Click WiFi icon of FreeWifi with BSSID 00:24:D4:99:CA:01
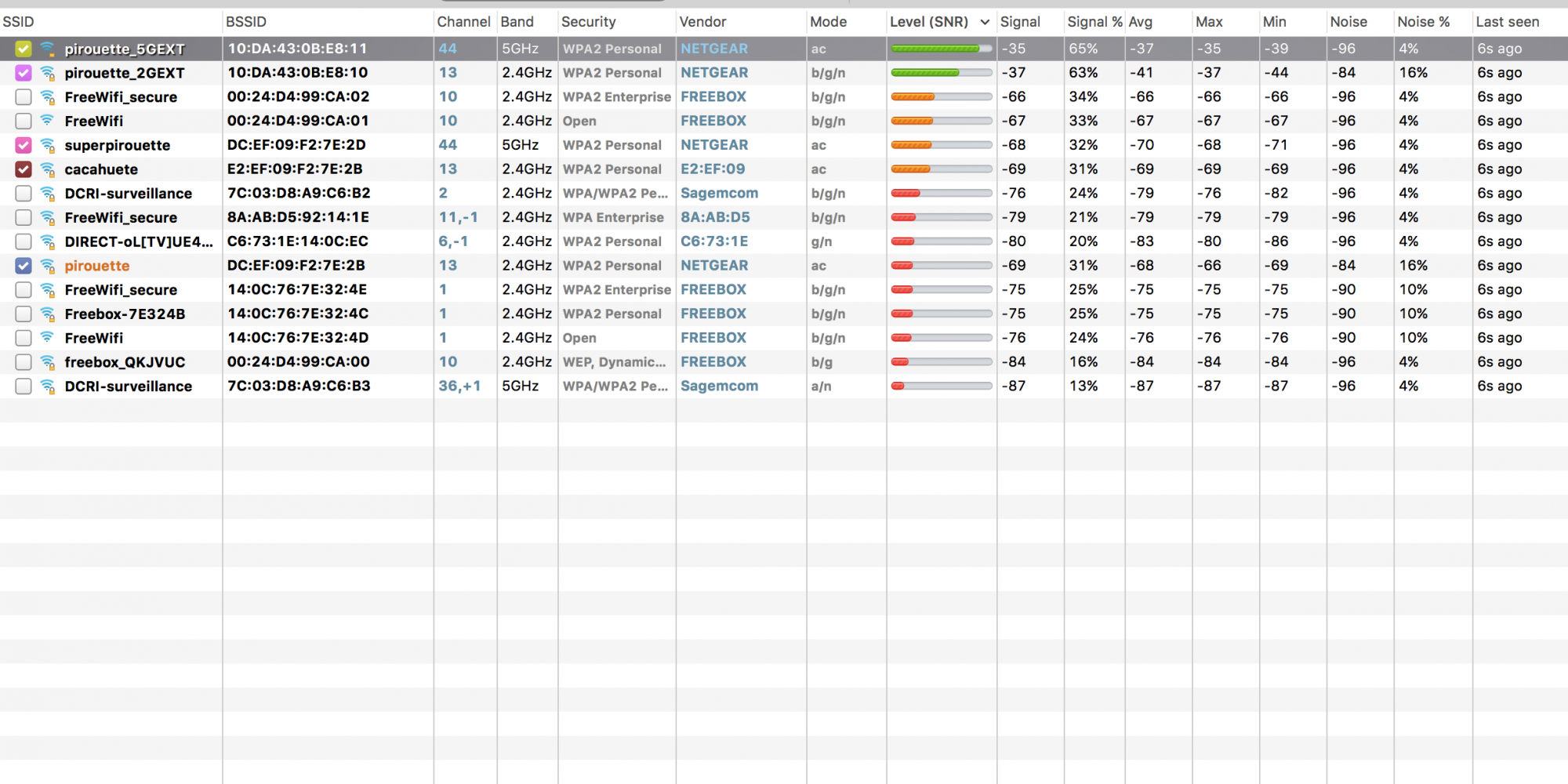 point(48,122)
